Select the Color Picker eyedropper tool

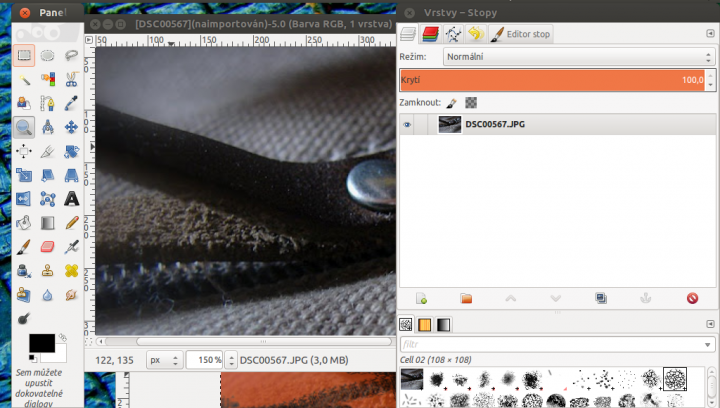(71, 103)
